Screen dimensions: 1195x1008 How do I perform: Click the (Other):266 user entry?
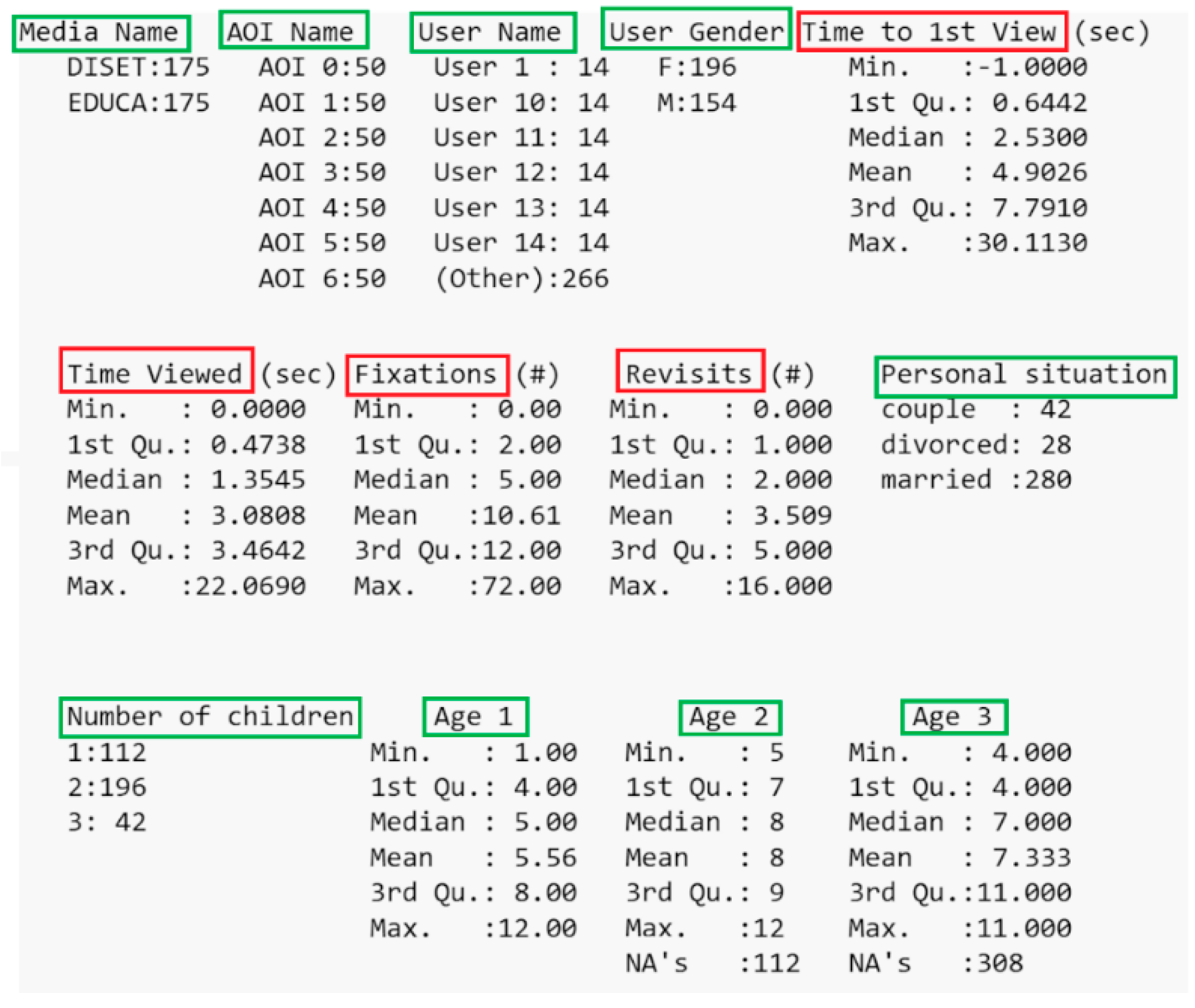(x=521, y=279)
